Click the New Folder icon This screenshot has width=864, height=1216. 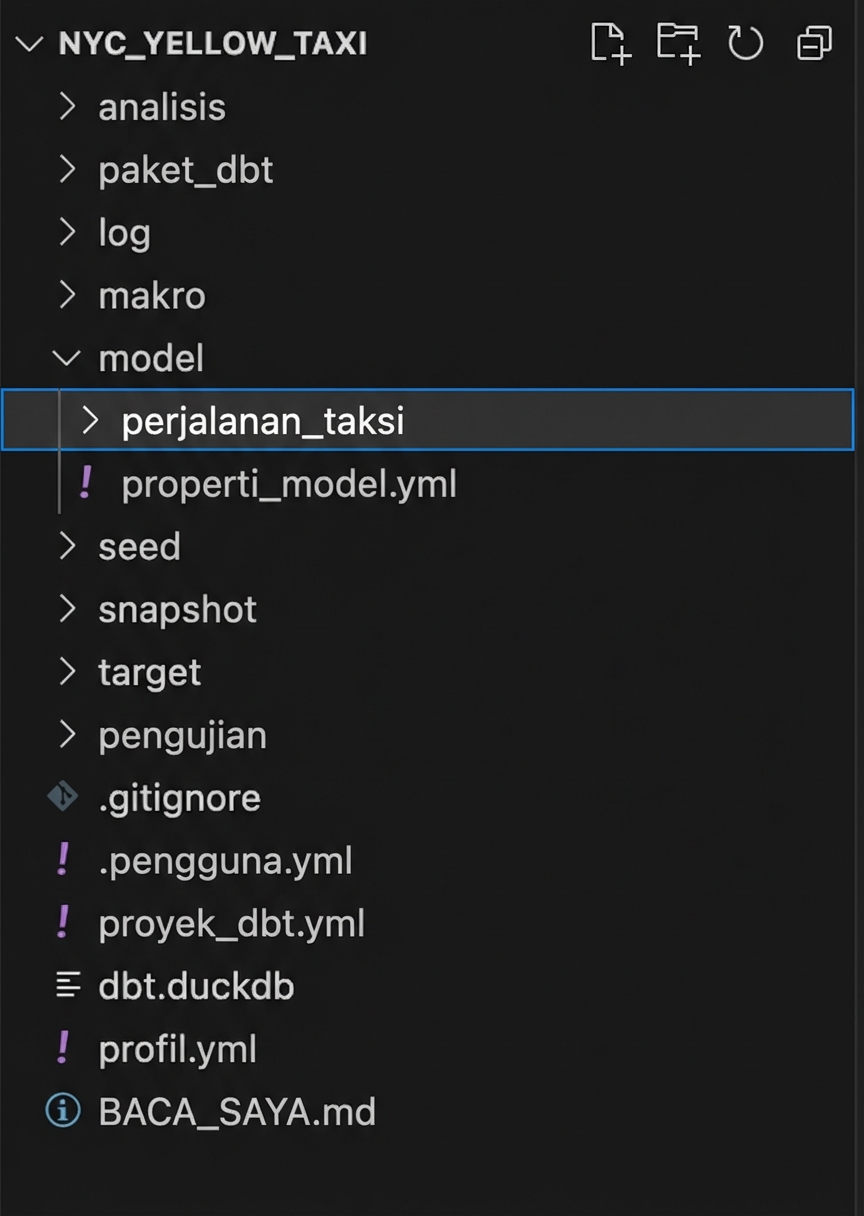coord(677,43)
